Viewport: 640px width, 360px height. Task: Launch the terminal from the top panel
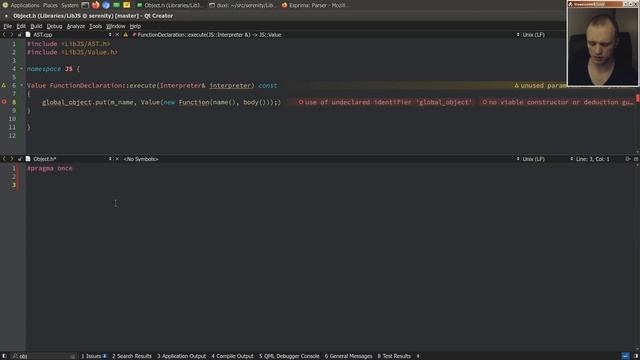(x=85, y=5)
